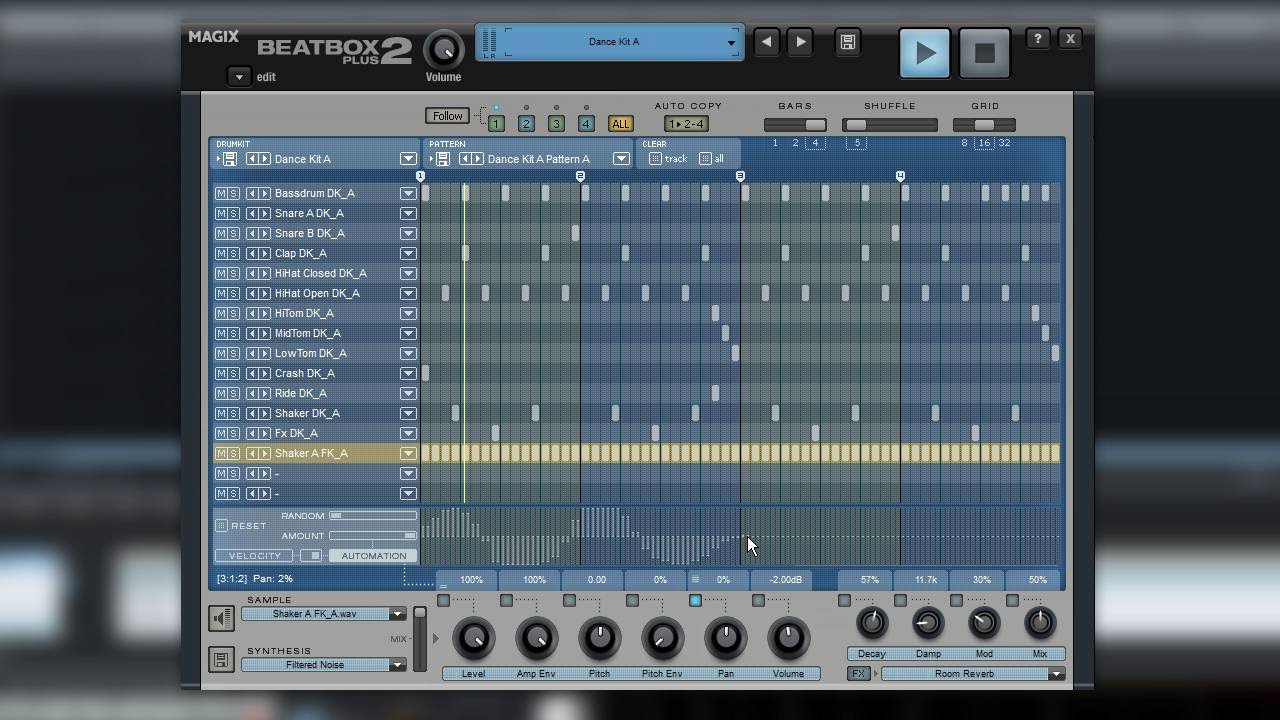
Task: Click the Shuffle slider
Action: [x=890, y=125]
